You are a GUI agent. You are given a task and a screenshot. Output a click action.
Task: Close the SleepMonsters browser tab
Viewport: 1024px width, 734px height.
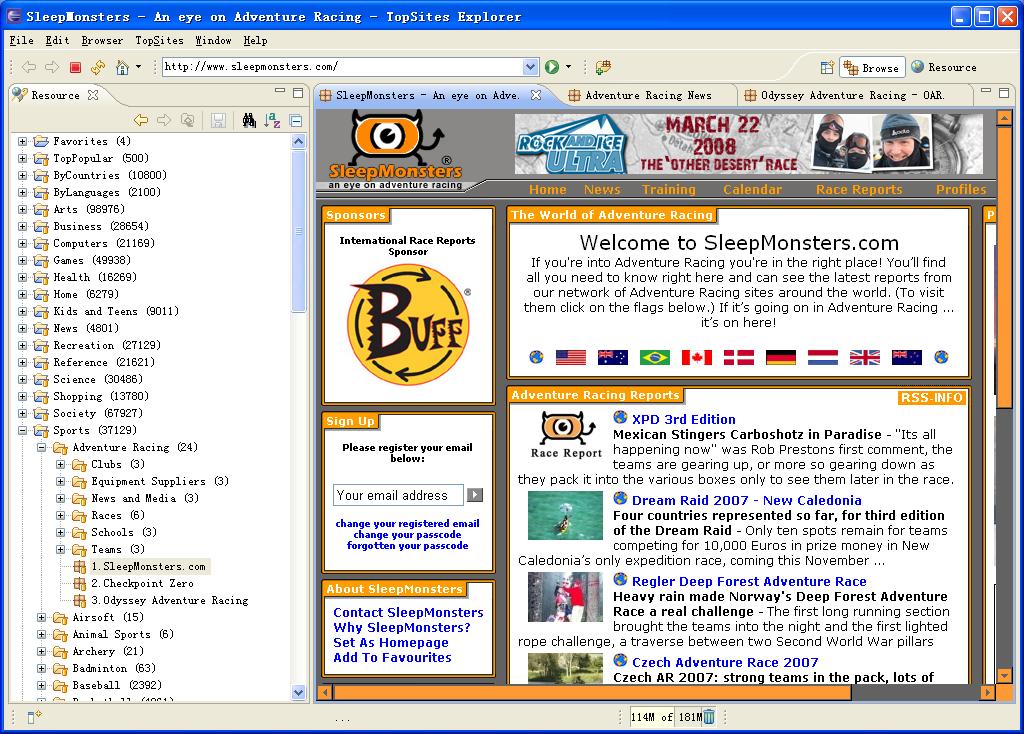536,95
